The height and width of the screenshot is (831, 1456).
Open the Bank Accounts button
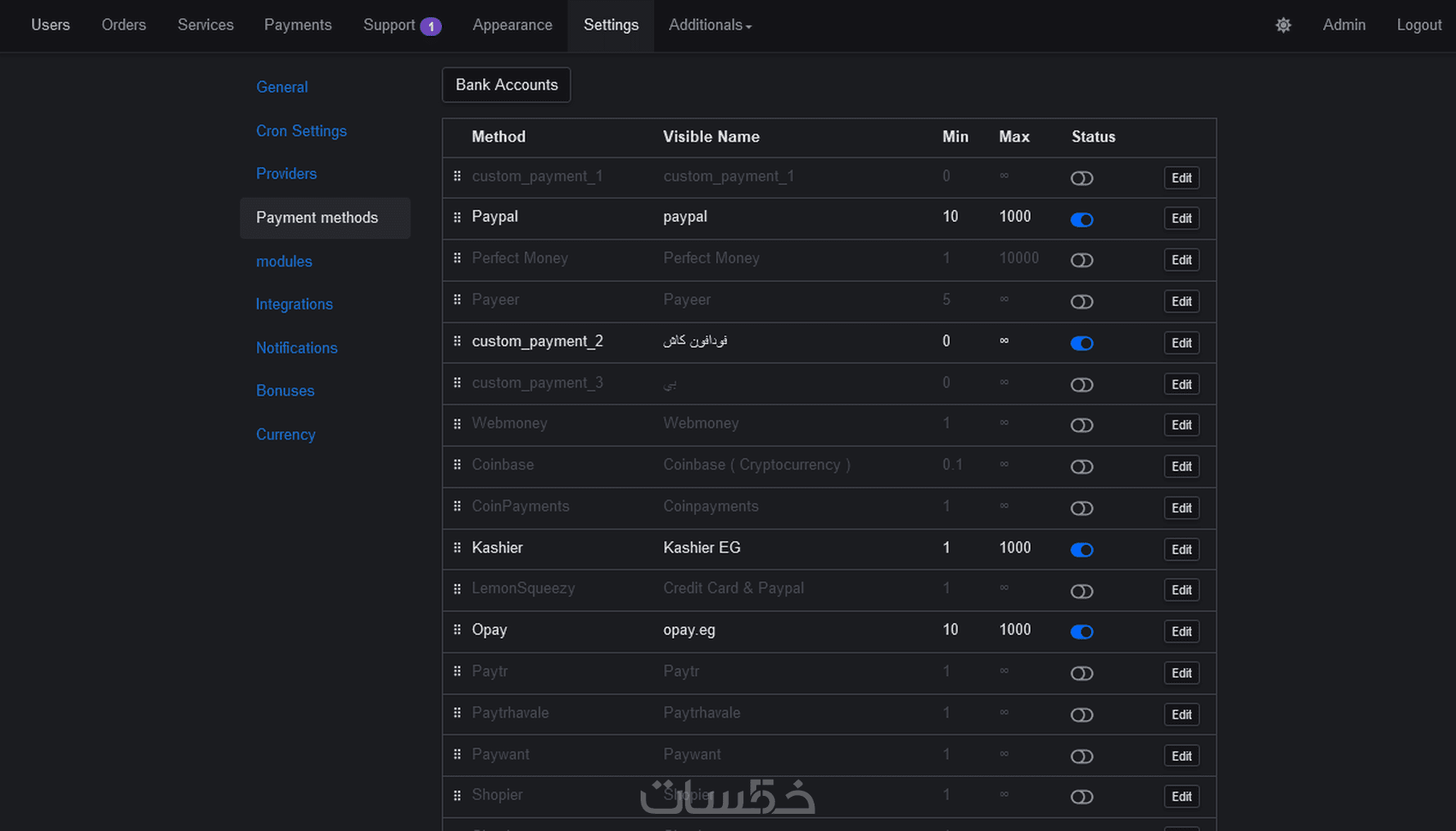click(506, 85)
